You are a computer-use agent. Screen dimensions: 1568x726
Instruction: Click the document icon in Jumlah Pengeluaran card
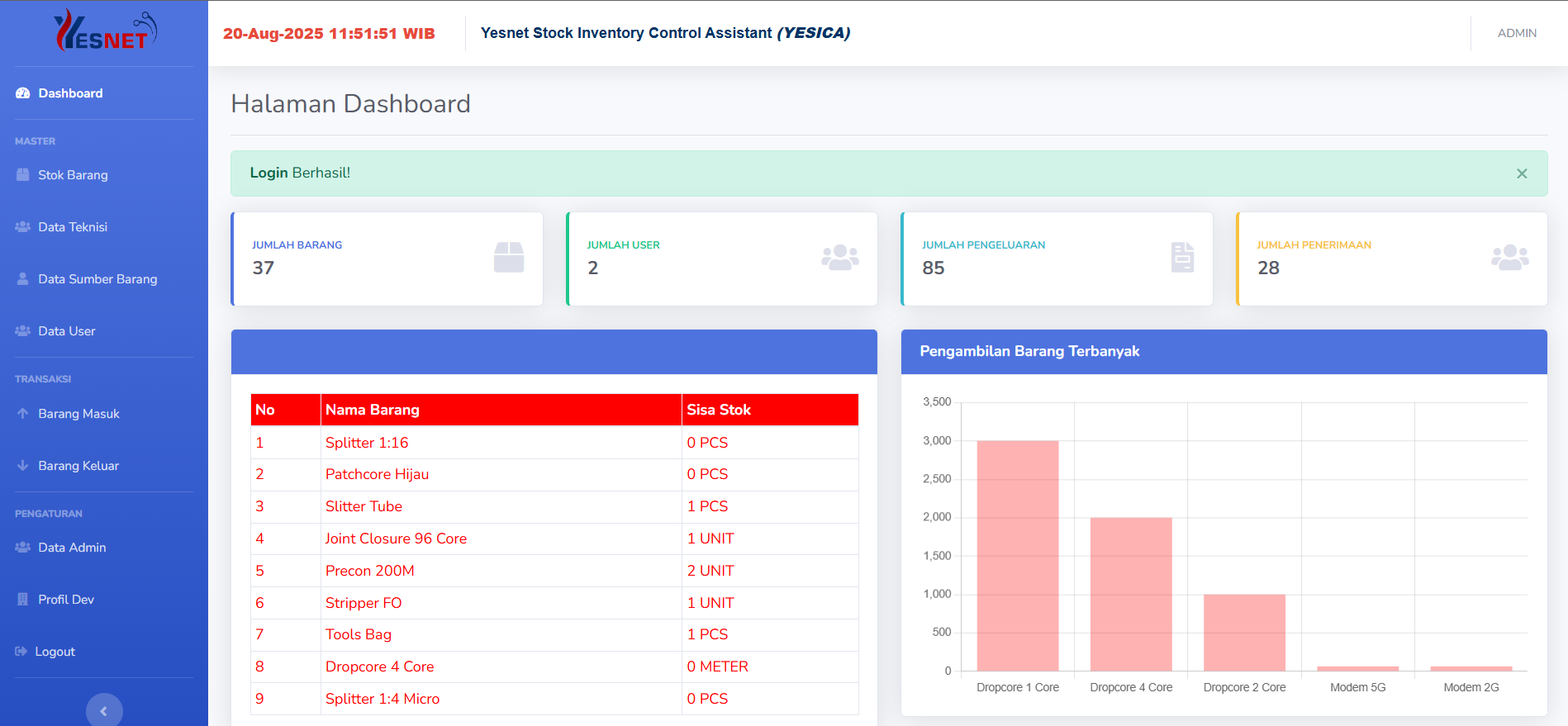(x=1182, y=257)
